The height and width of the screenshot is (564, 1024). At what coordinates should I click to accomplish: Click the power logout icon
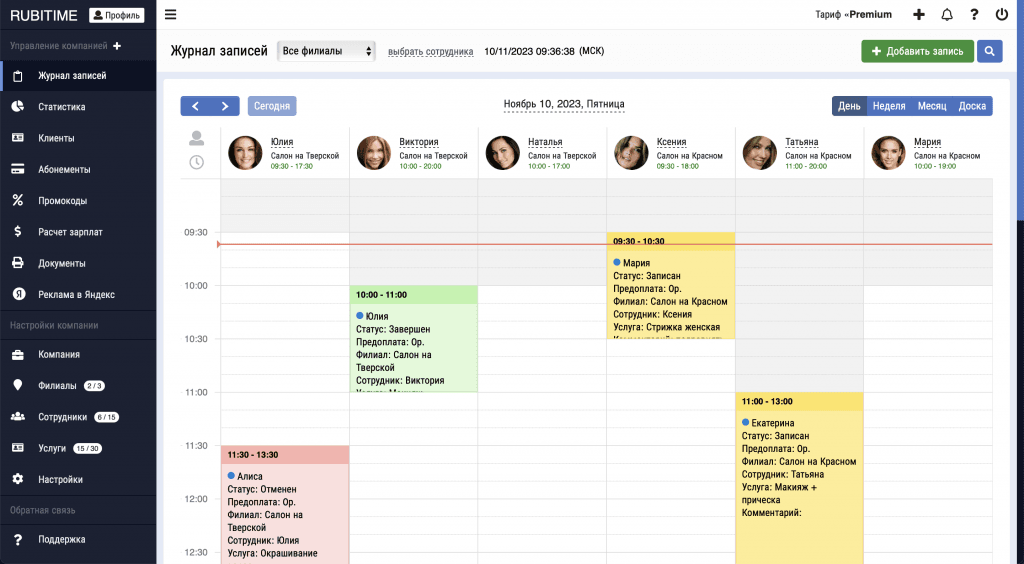point(1002,15)
